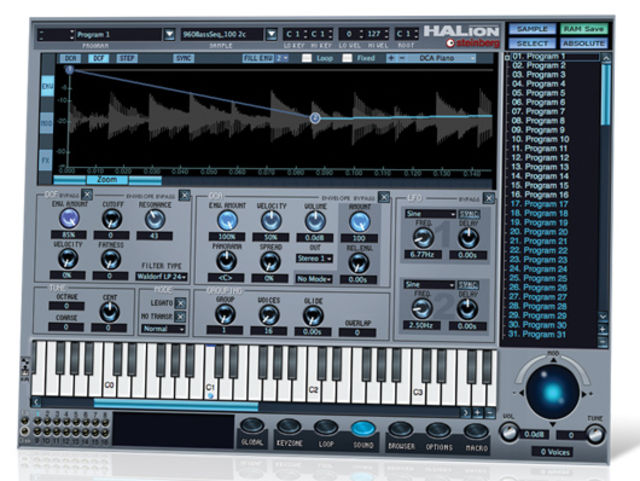Click the Panorama knob
Image resolution: width=640 pixels, height=481 pixels.
(226, 261)
